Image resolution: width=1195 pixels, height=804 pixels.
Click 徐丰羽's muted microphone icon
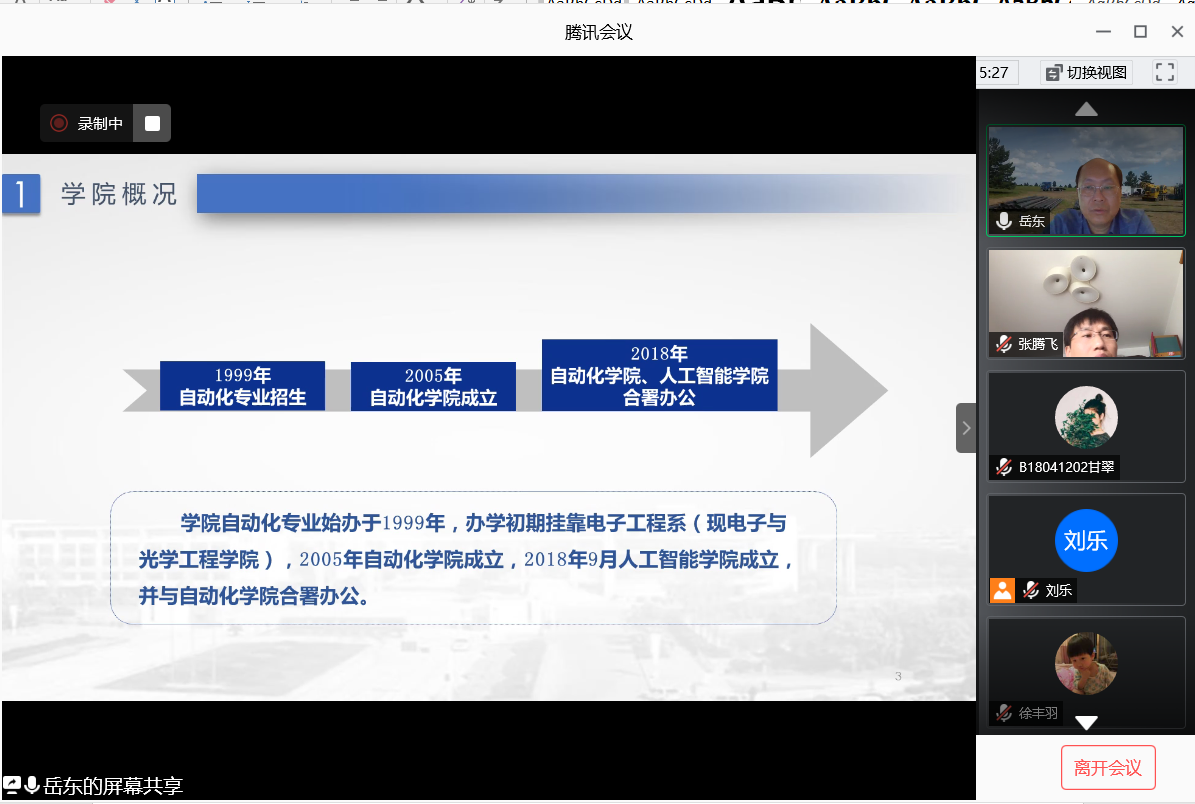click(x=1004, y=713)
